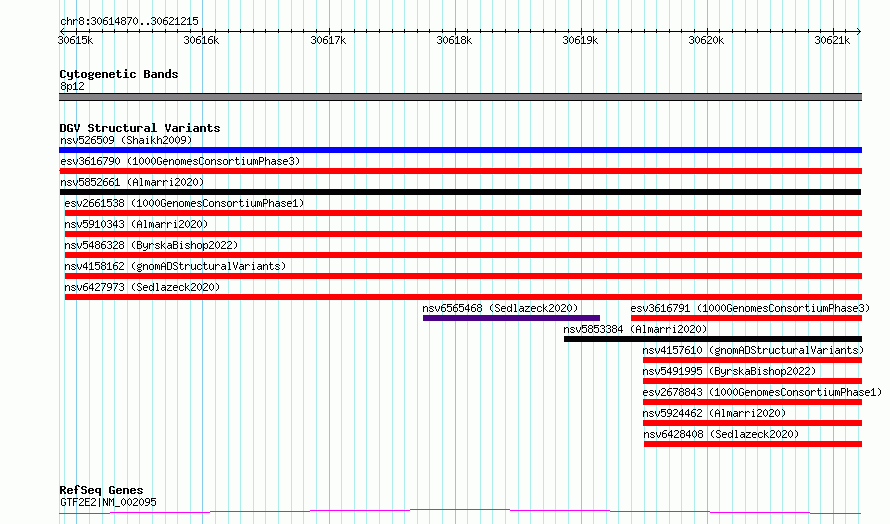Click the 30616k ruler tick label
This screenshot has height=524, width=890.
tap(201, 40)
